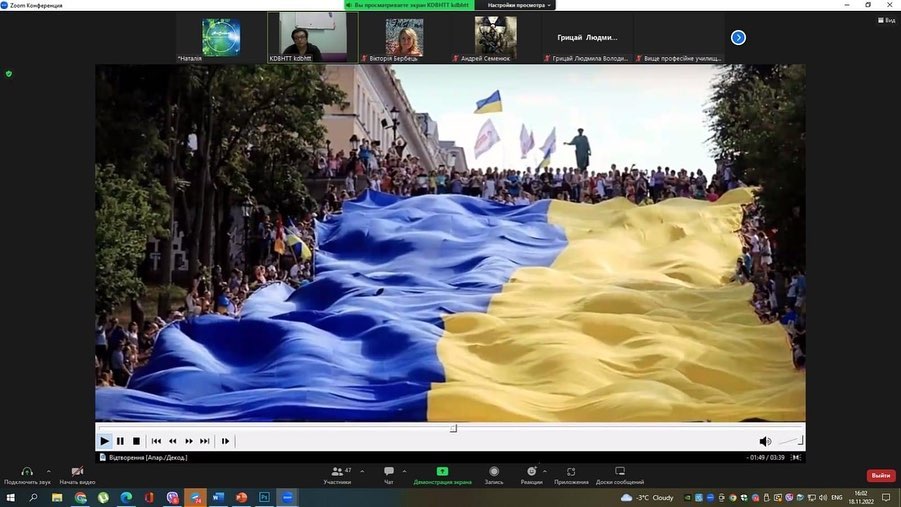Open Windows taskbar search
901x507 pixels.
33,497
